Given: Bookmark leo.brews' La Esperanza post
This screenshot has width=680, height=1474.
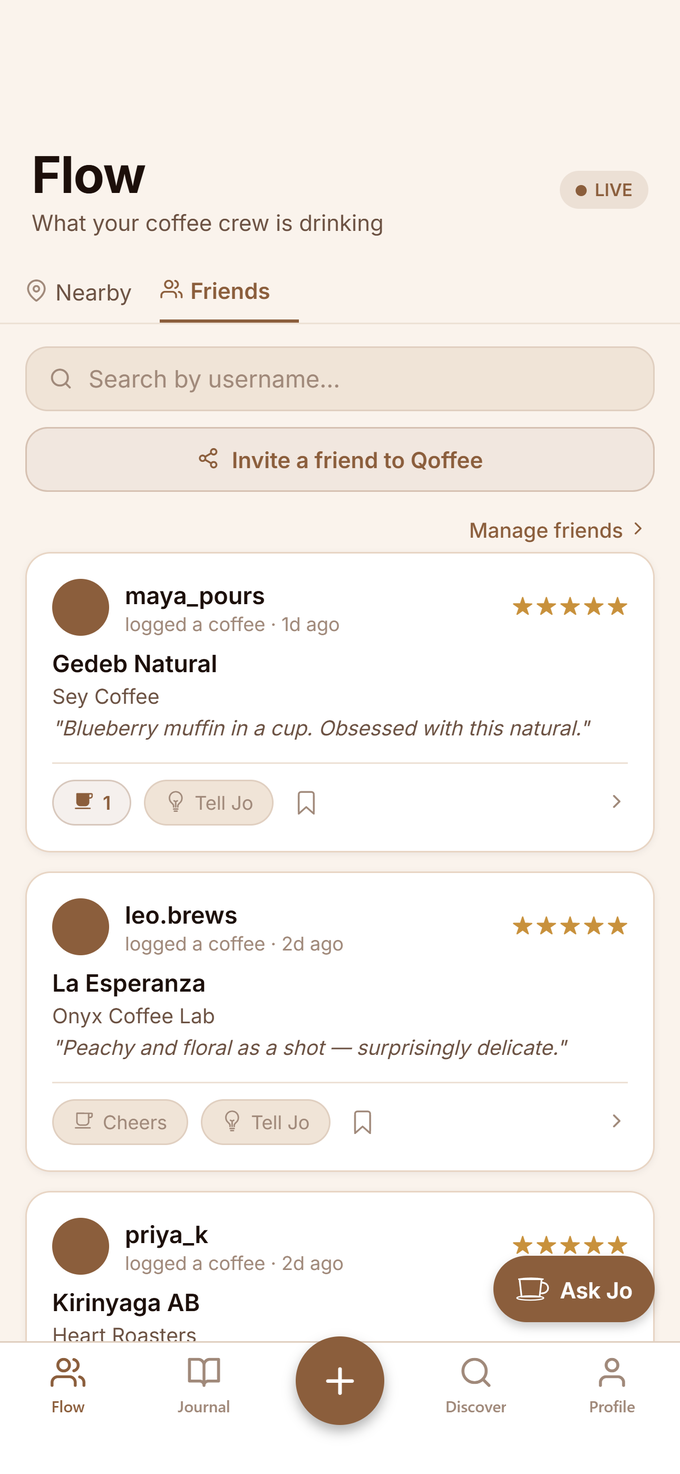Looking at the screenshot, I should 362,1123.
